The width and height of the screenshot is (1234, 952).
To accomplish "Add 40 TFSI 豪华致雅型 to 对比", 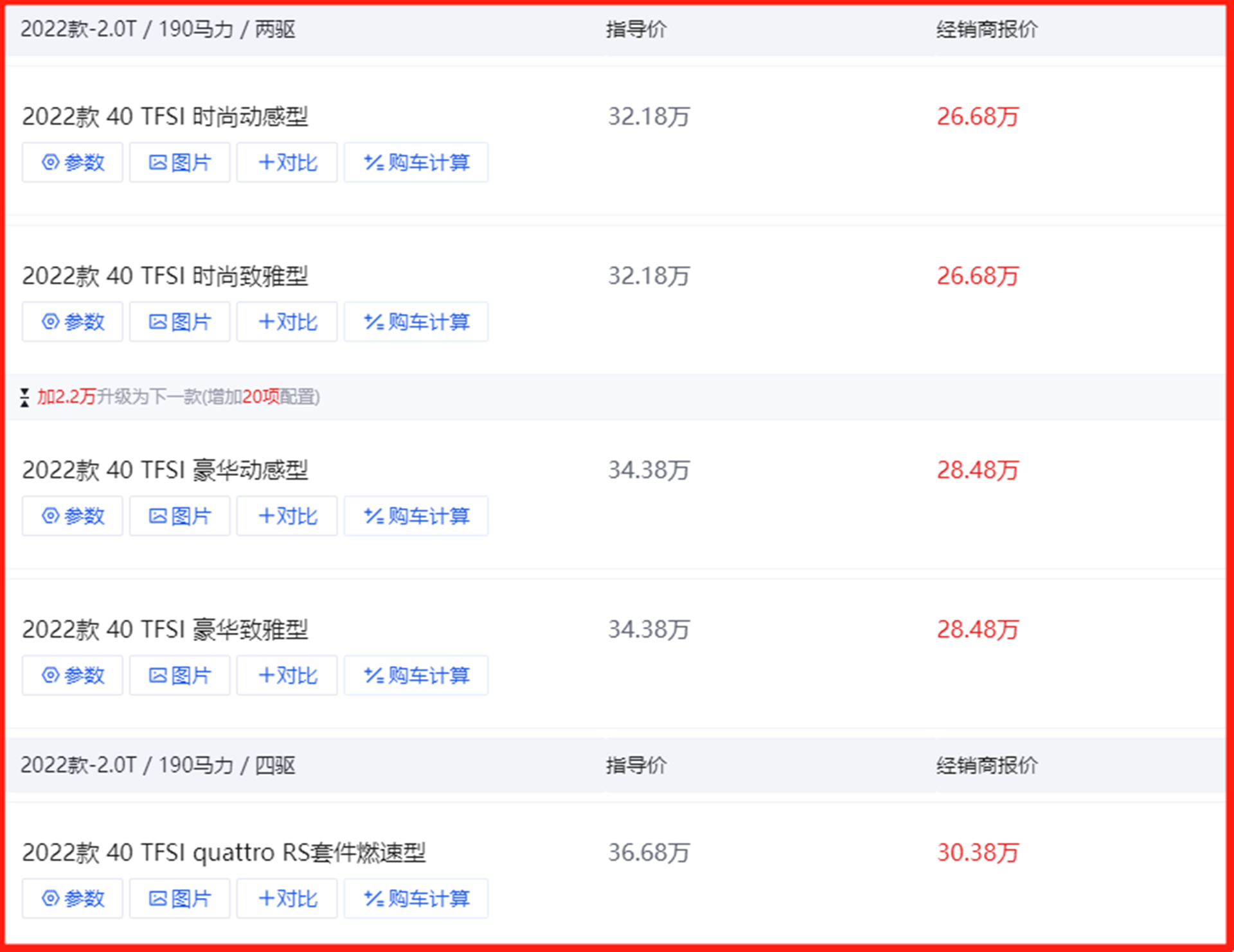I will pos(287,675).
